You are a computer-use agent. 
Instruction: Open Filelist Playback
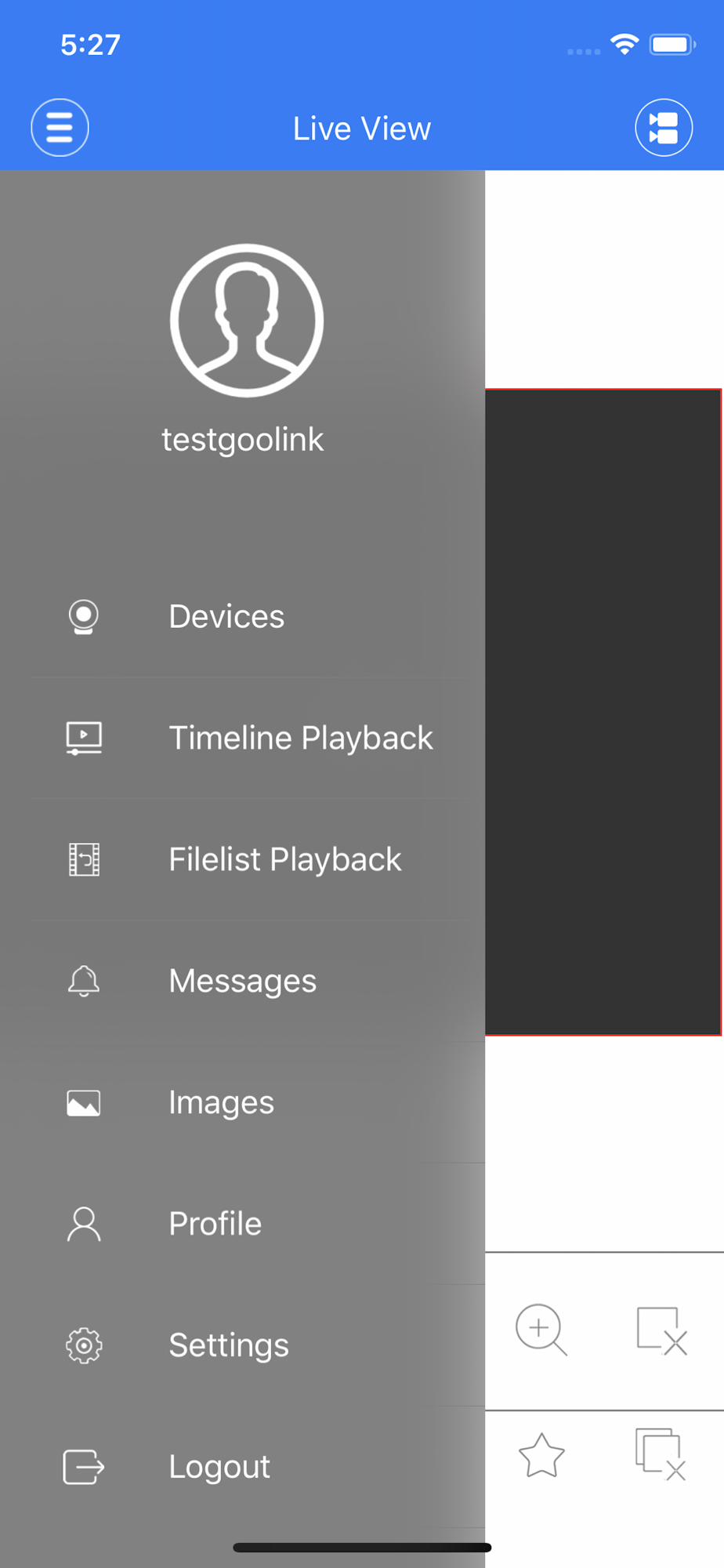coord(285,860)
